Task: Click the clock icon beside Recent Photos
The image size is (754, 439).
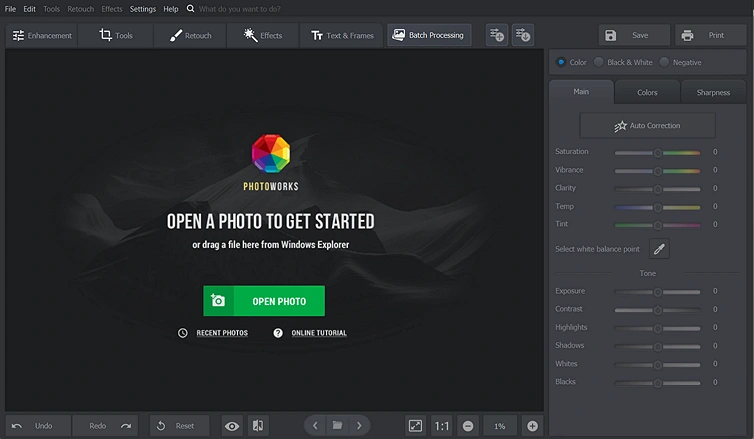Action: (x=183, y=333)
